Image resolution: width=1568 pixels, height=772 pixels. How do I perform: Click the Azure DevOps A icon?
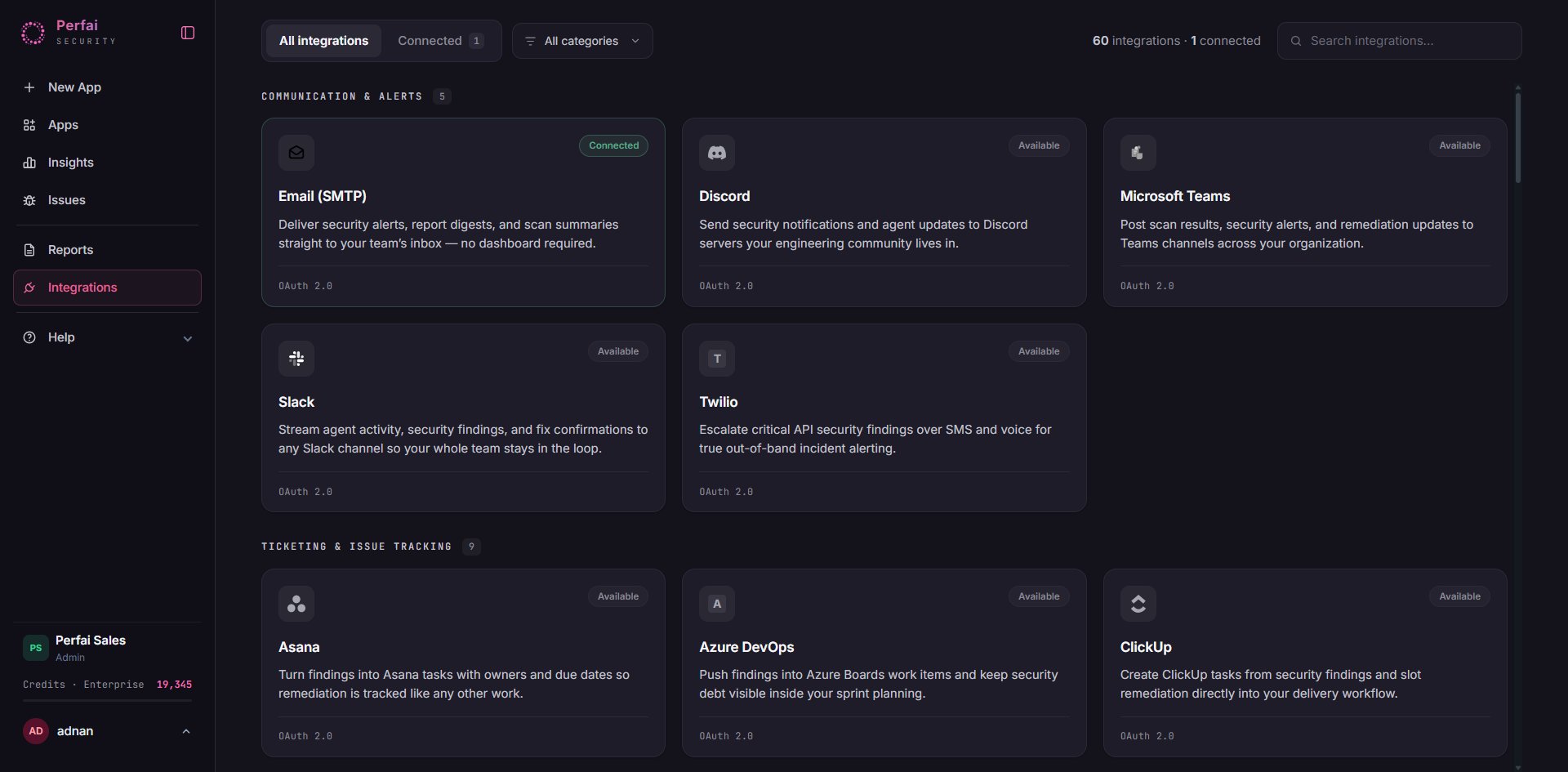(x=717, y=604)
